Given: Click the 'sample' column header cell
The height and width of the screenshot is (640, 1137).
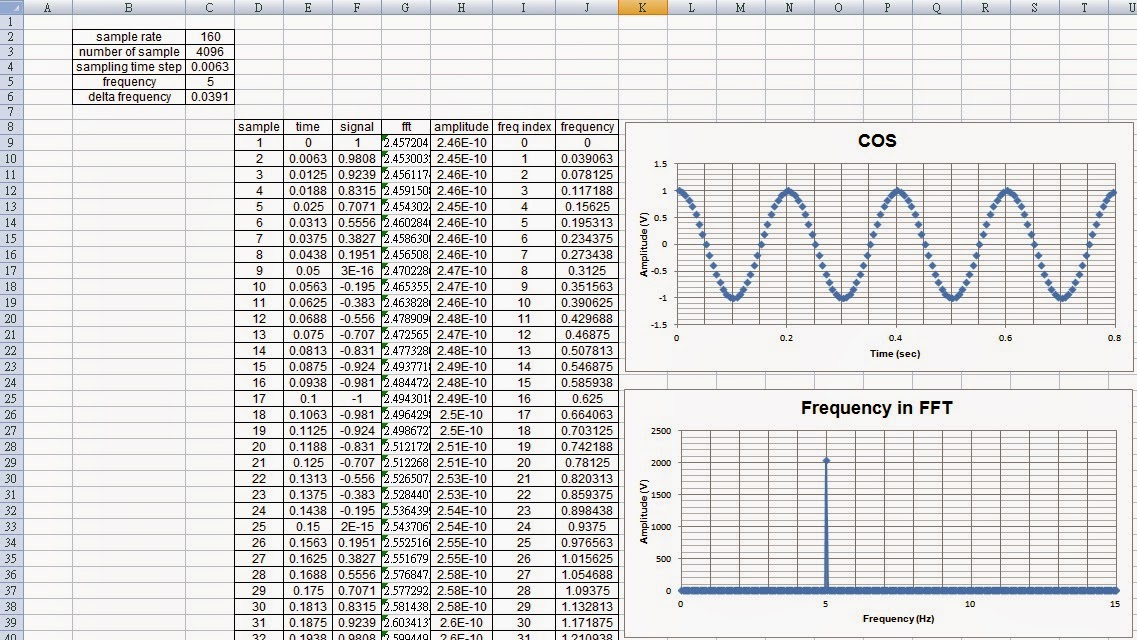Looking at the screenshot, I should tap(258, 127).
